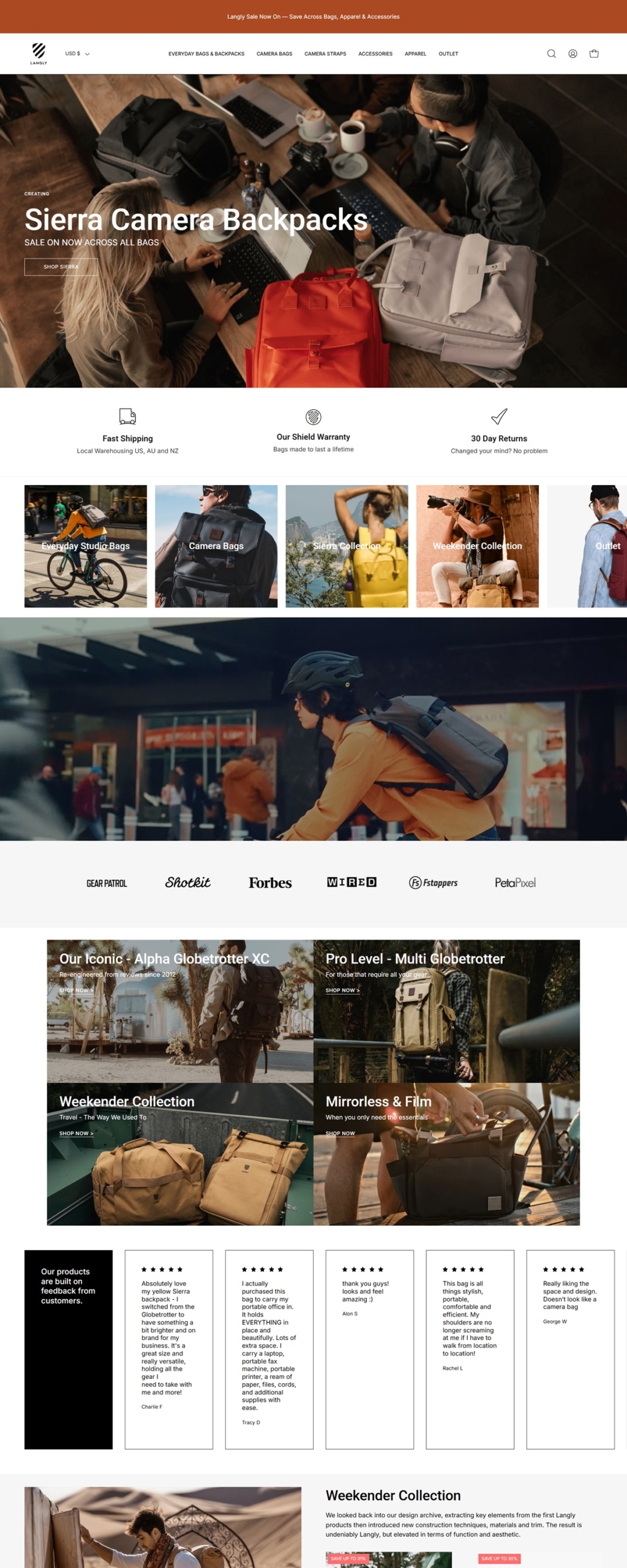Click the Save Up To 31% badge

click(348, 1558)
